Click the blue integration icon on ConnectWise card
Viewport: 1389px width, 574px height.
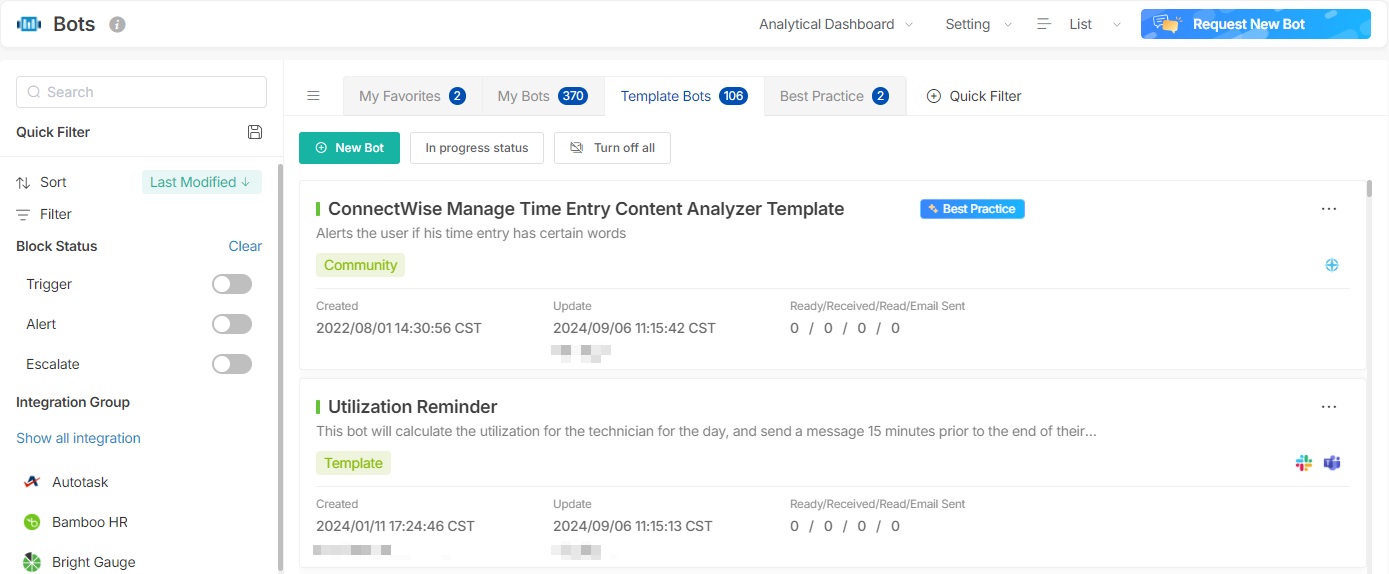[1331, 265]
